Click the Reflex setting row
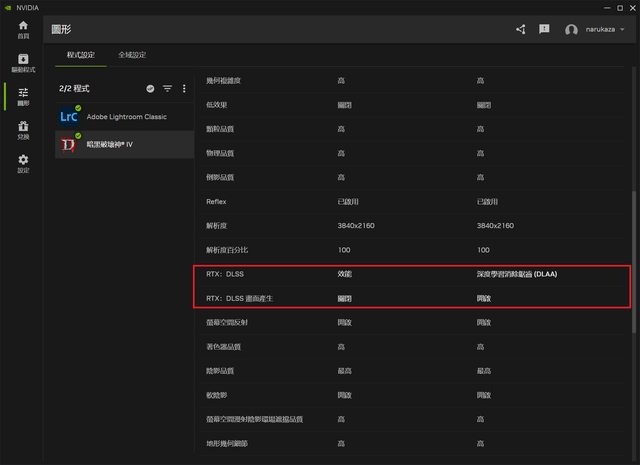640x465 pixels. (x=216, y=201)
